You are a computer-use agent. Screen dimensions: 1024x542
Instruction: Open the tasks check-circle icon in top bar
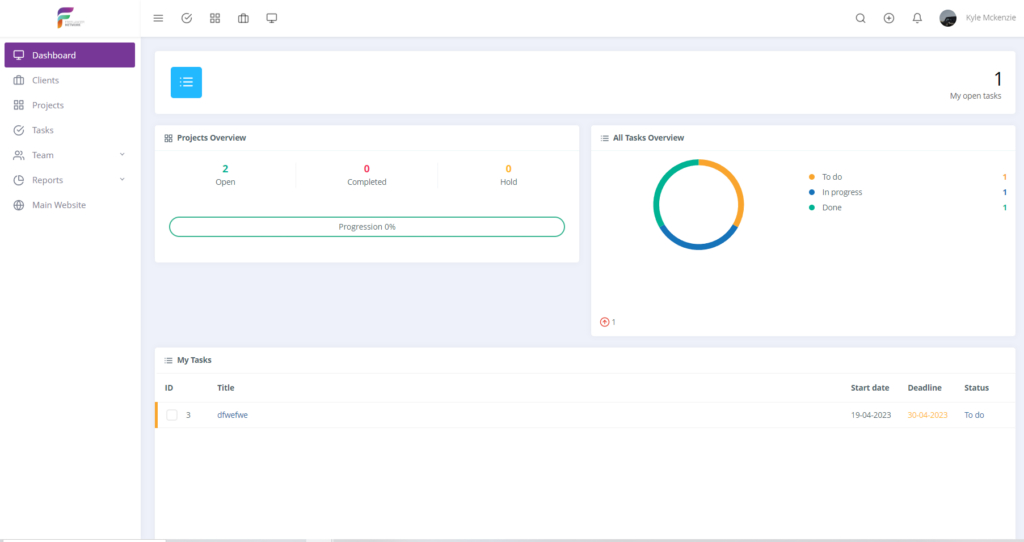pos(186,18)
